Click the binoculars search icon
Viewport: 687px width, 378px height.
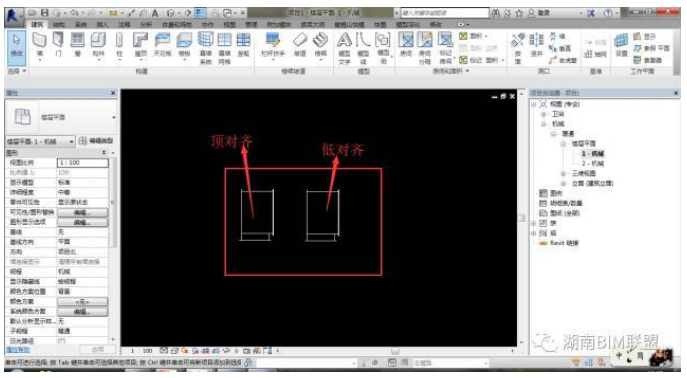point(496,13)
